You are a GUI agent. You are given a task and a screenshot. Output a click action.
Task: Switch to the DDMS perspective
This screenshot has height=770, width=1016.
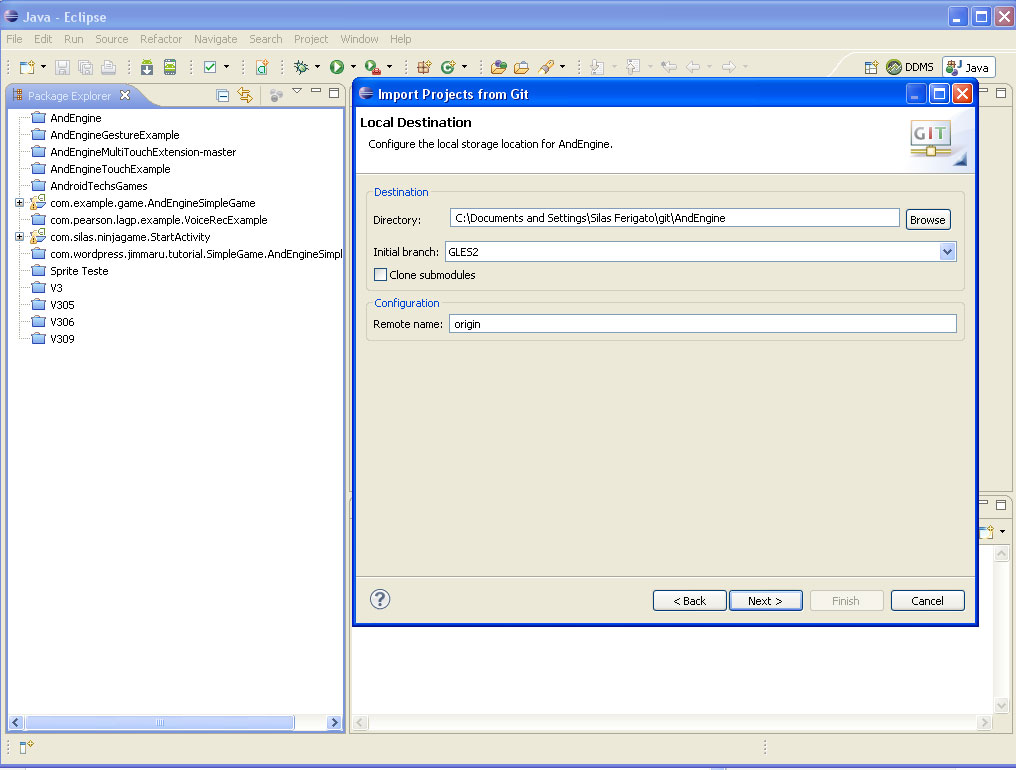[910, 67]
